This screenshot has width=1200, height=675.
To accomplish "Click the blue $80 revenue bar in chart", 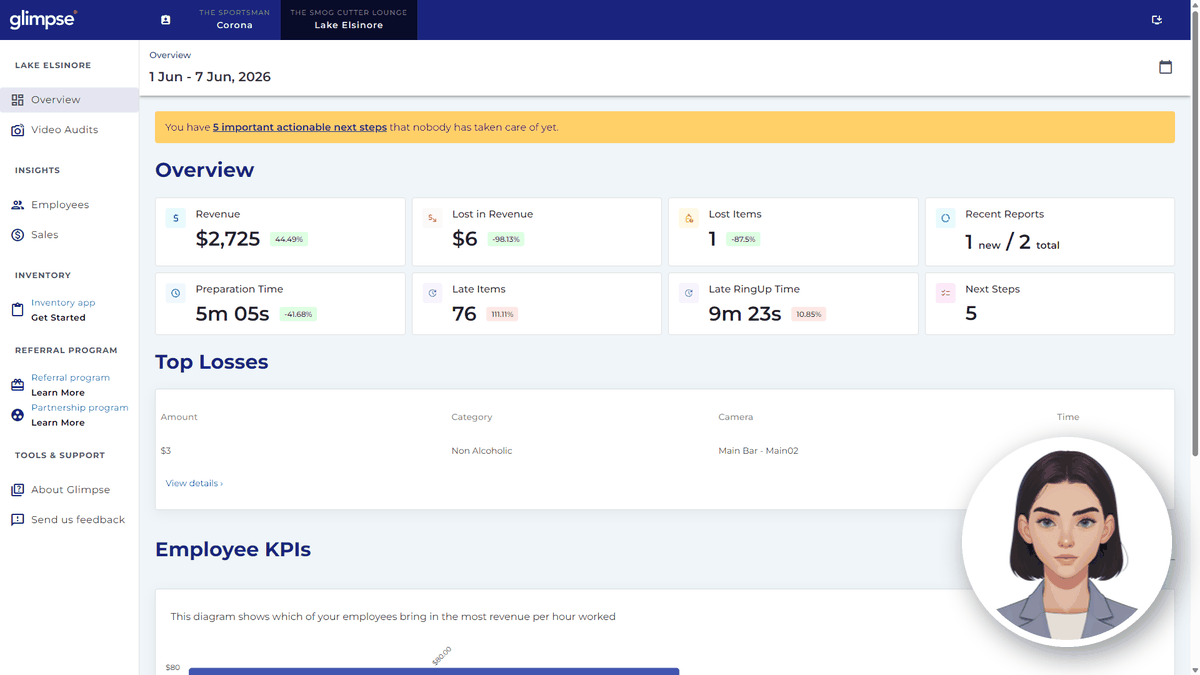I will [434, 671].
